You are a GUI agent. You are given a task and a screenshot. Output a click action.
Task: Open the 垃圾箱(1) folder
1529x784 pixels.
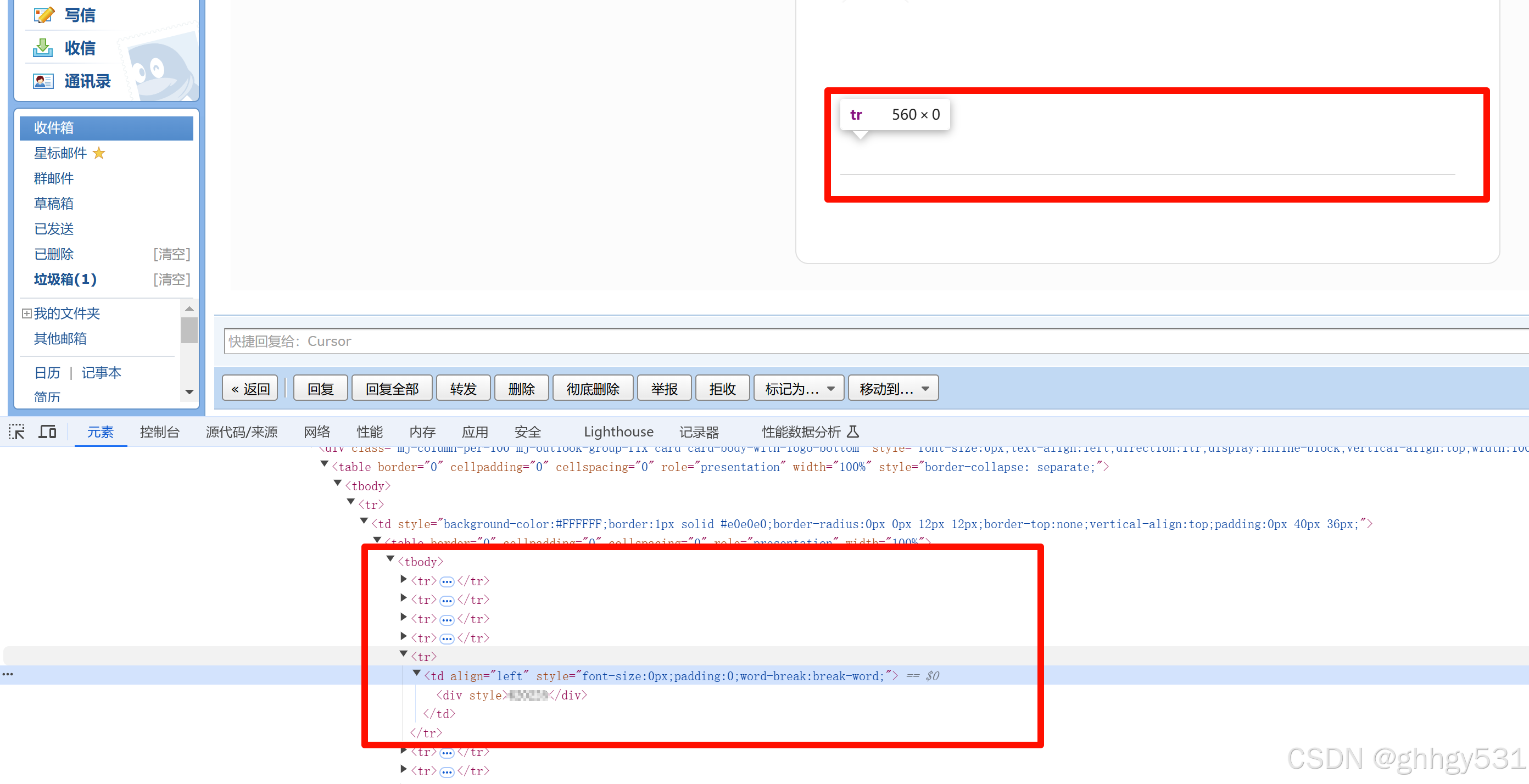pyautogui.click(x=65, y=279)
